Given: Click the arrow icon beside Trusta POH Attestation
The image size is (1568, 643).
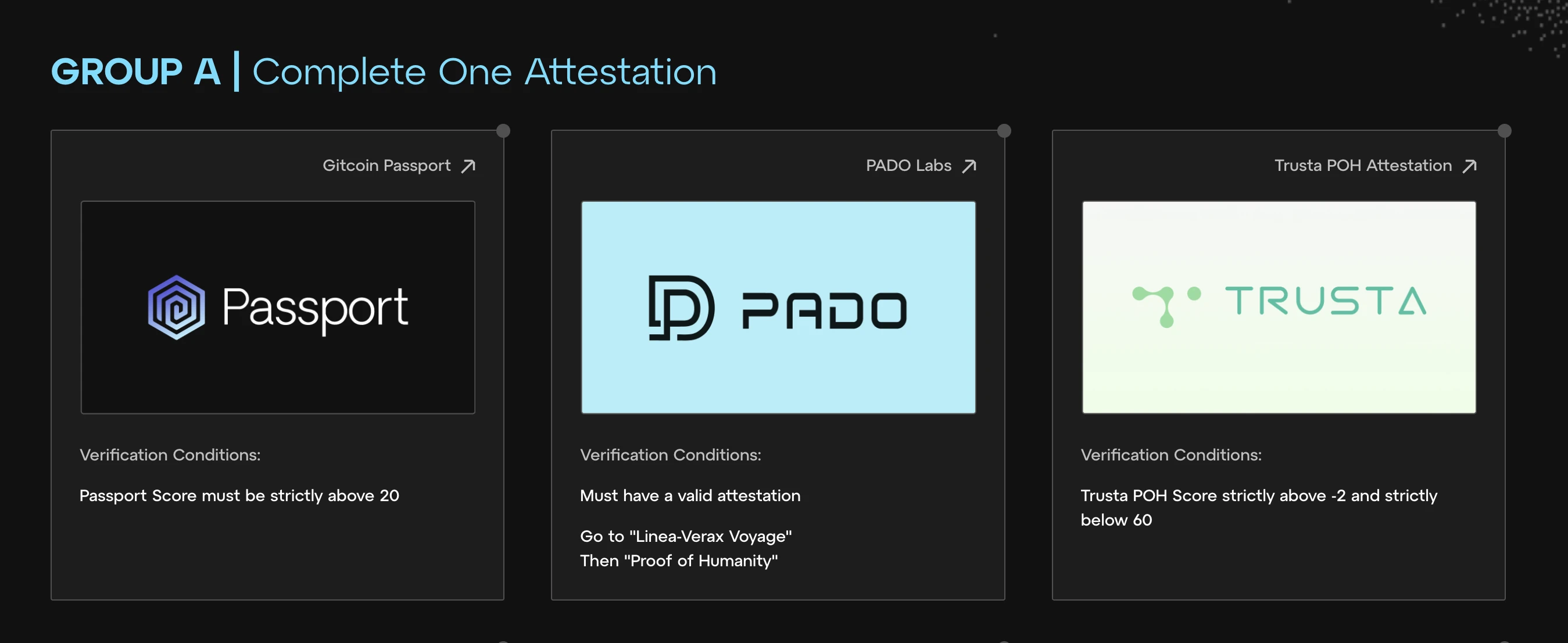Looking at the screenshot, I should [x=1469, y=166].
